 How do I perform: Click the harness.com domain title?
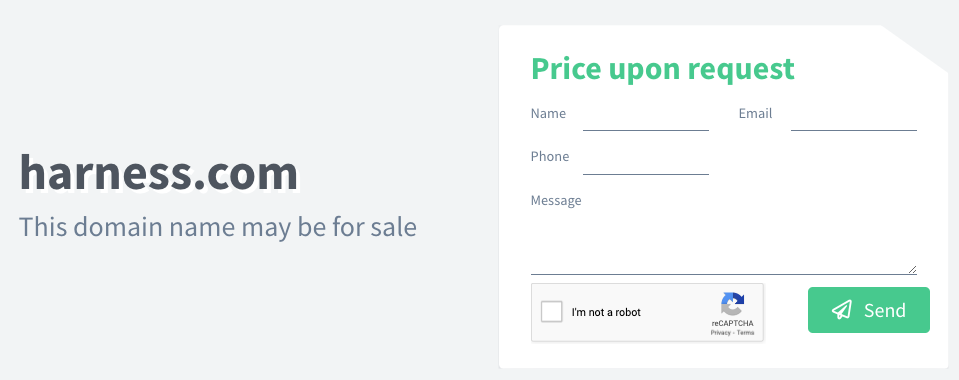point(159,173)
